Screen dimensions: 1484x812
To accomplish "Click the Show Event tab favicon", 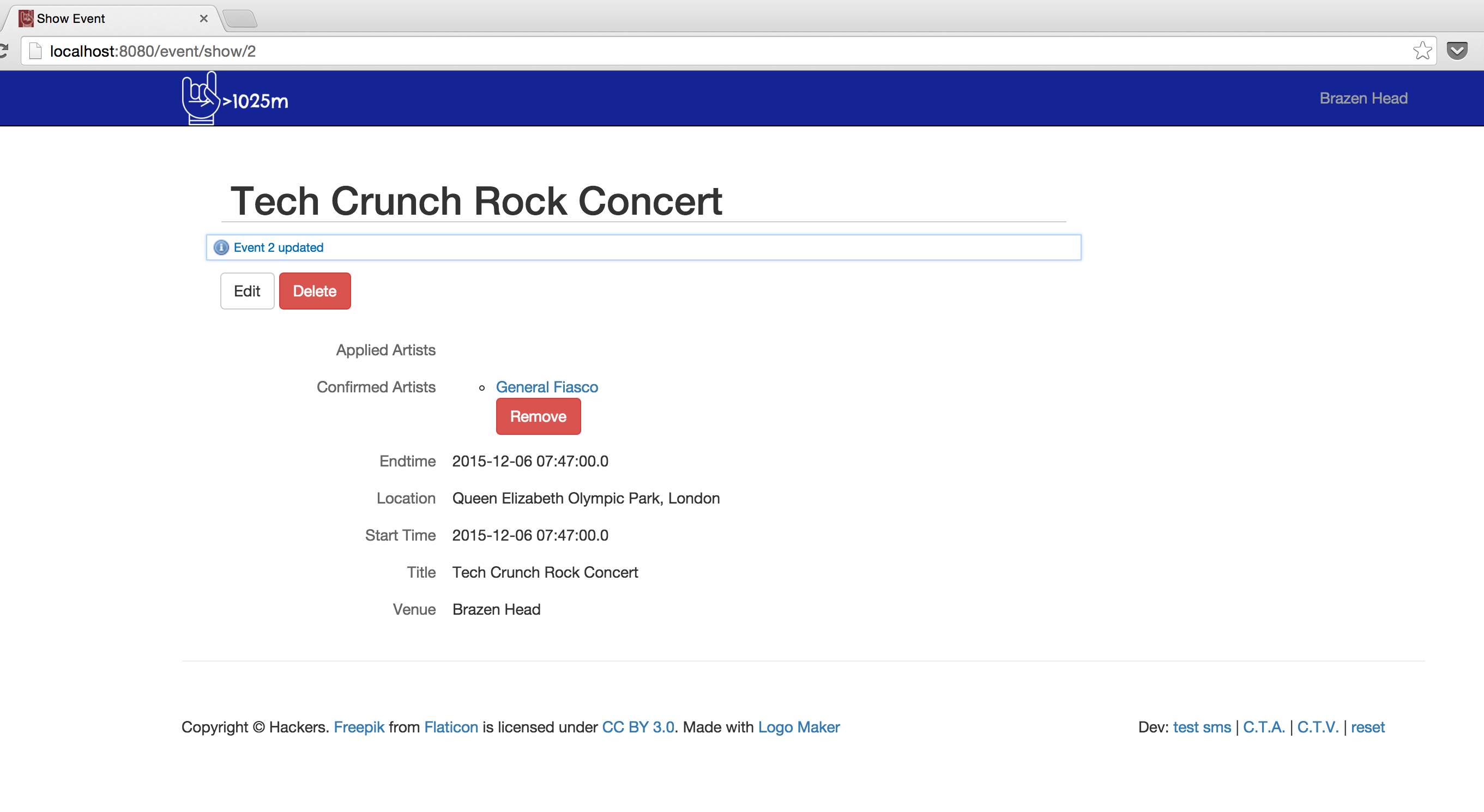I will click(26, 19).
